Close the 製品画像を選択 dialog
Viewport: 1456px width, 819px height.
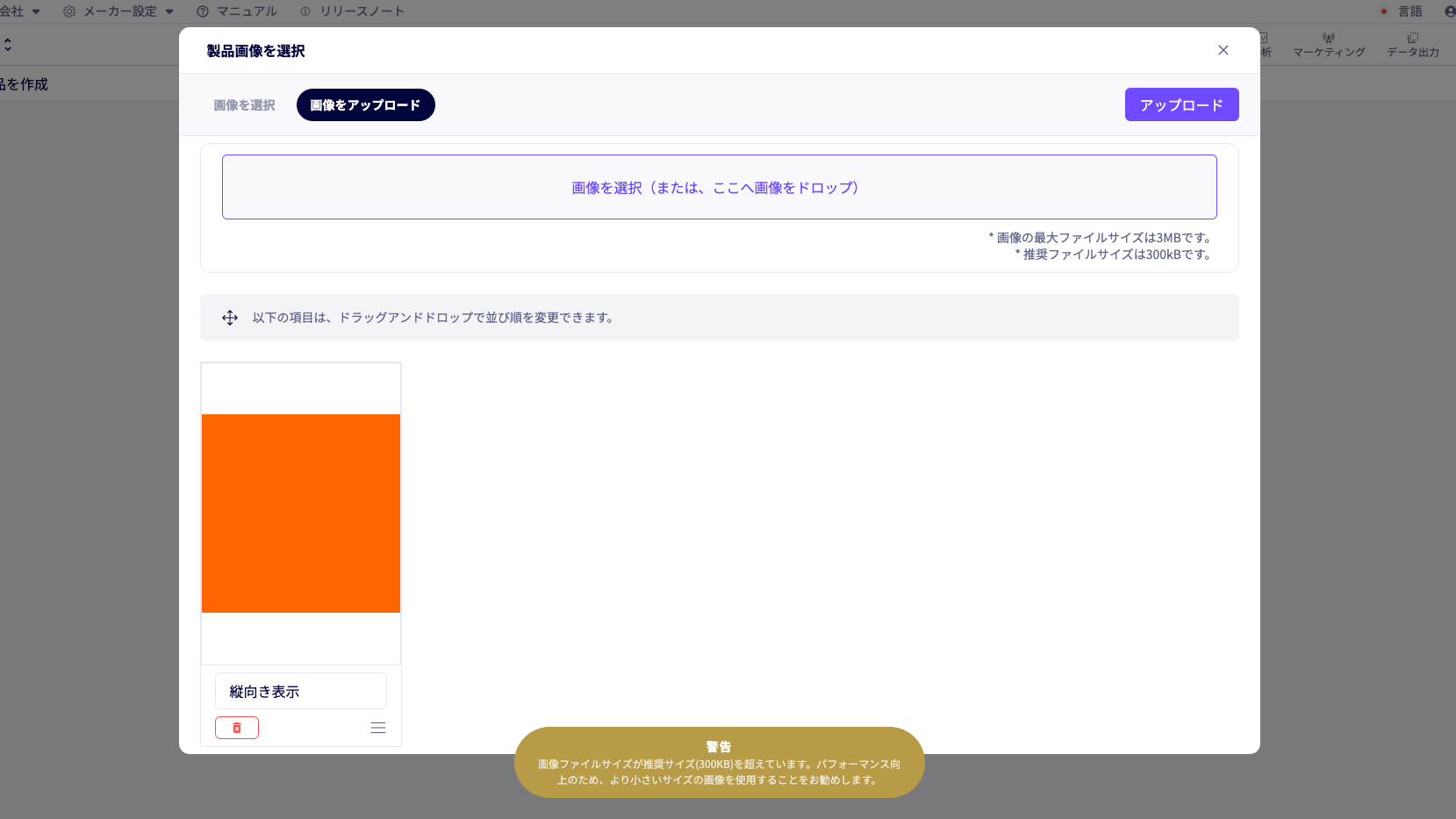pos(1223,50)
